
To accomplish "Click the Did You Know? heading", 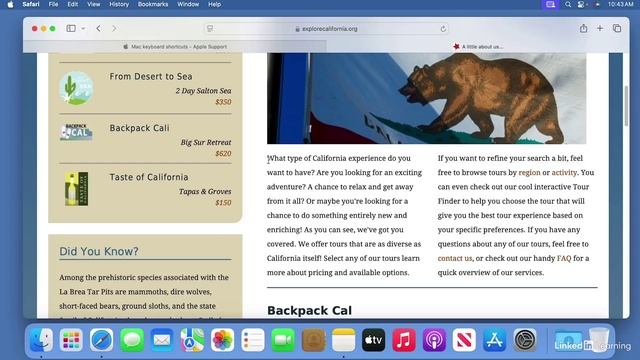I will 99,251.
